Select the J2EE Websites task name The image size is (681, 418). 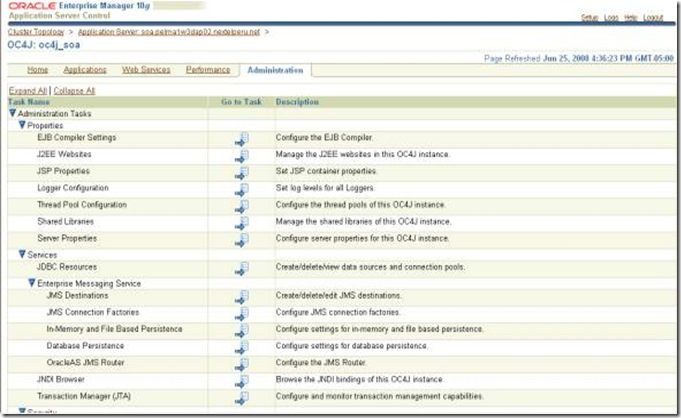click(x=64, y=154)
